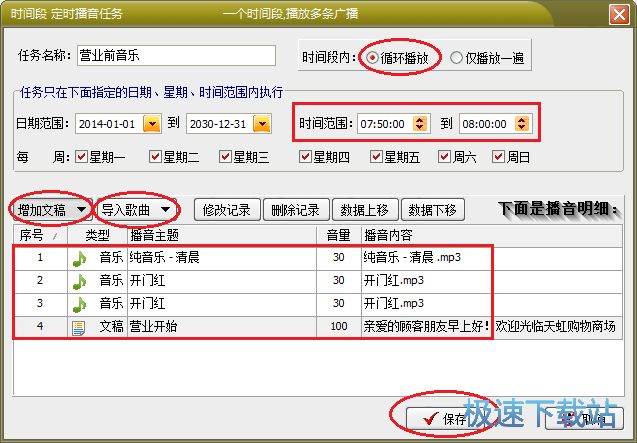Click the 数据下移 button
The height and width of the screenshot is (443, 637).
tap(433, 210)
